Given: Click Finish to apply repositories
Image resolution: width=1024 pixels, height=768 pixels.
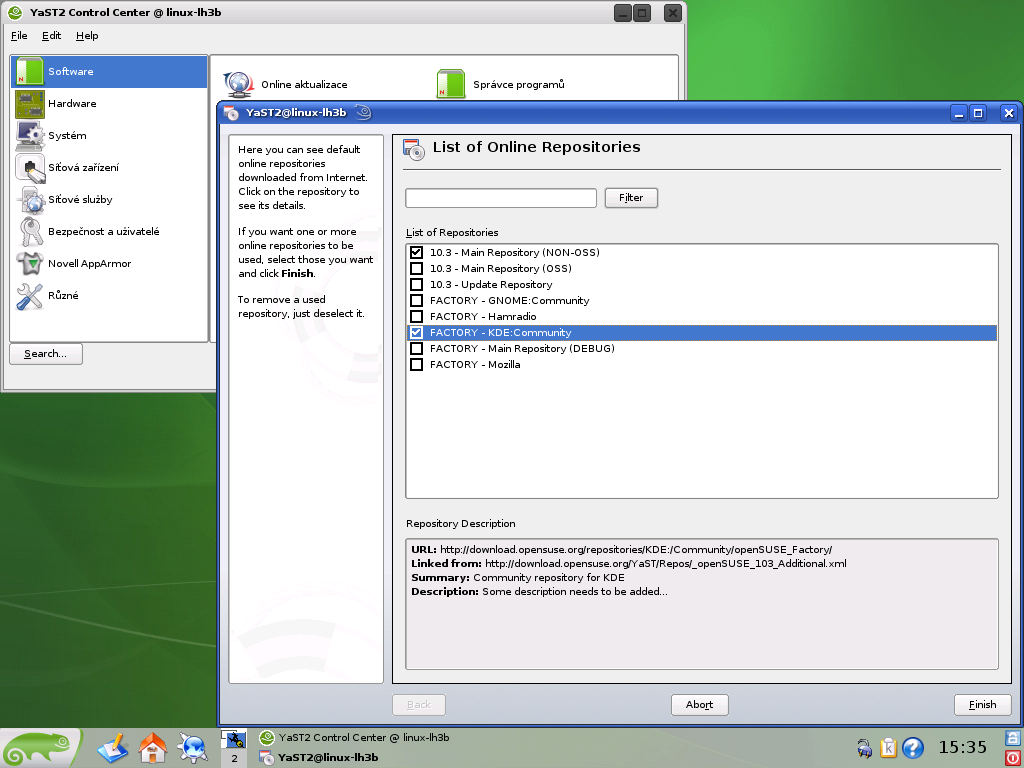Looking at the screenshot, I should pyautogui.click(x=982, y=705).
